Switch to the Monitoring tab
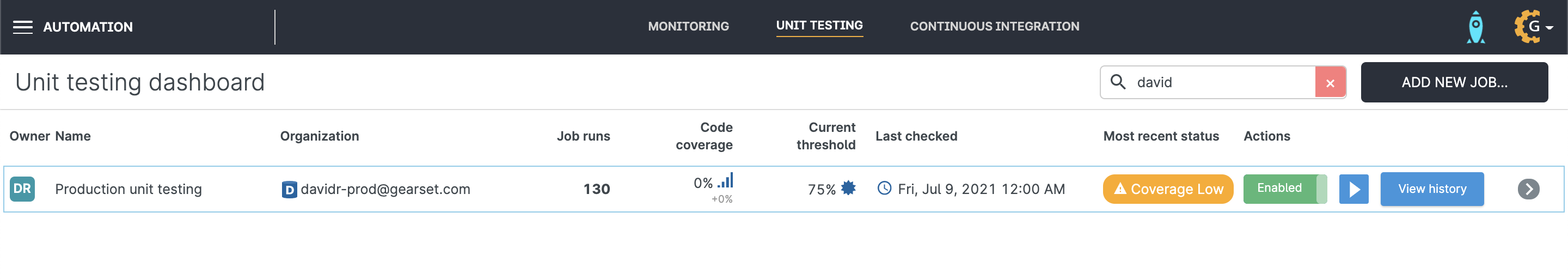This screenshot has width=1568, height=279. click(x=688, y=27)
